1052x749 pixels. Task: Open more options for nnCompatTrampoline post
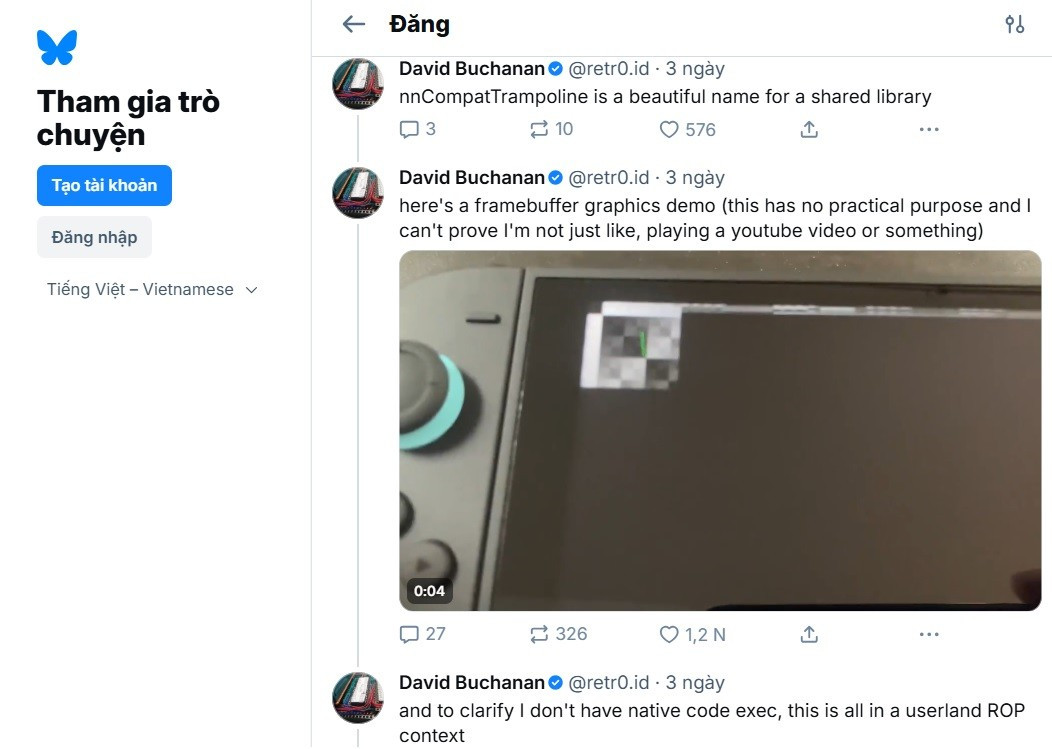929,129
